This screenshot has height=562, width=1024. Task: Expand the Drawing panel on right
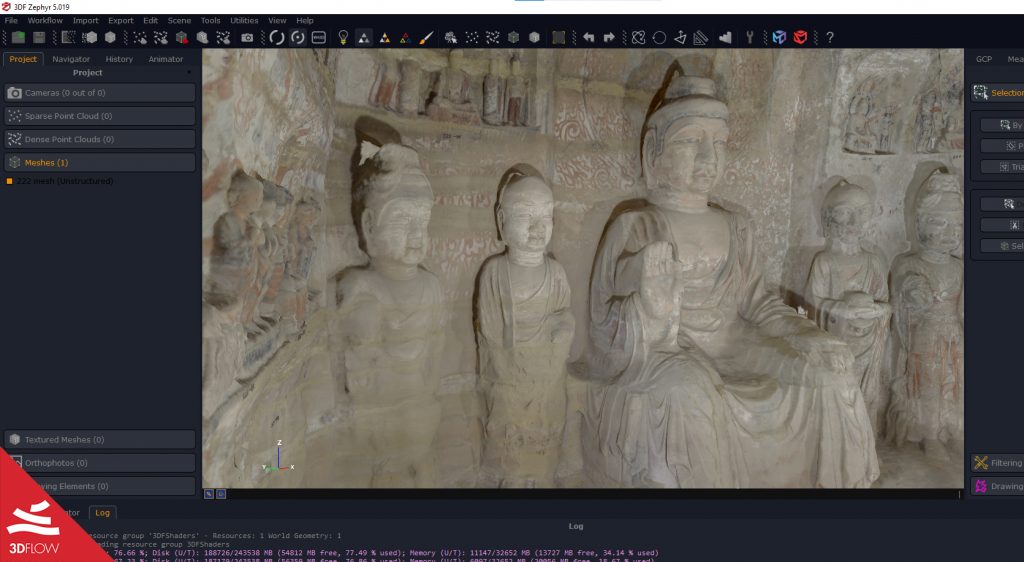click(997, 486)
